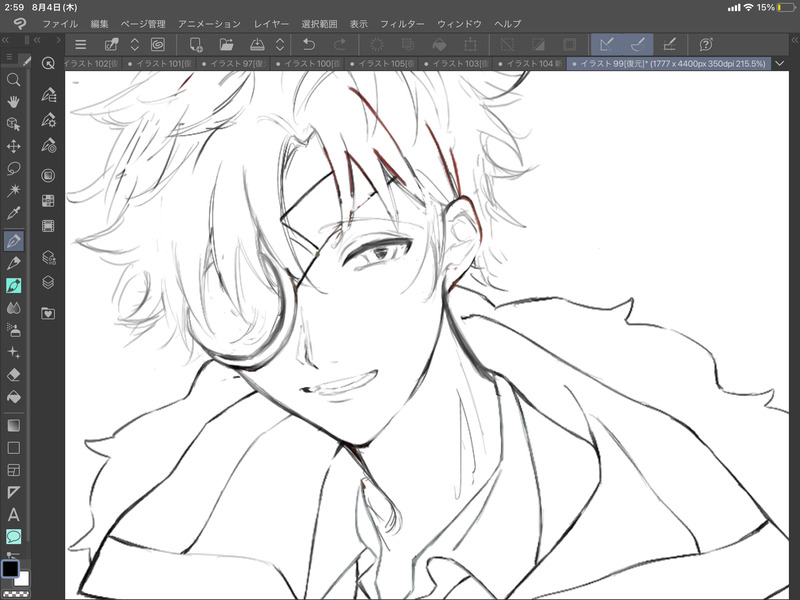Screen dimensions: 800x600
Task: Select the Eyedropper tool
Action: point(14,213)
